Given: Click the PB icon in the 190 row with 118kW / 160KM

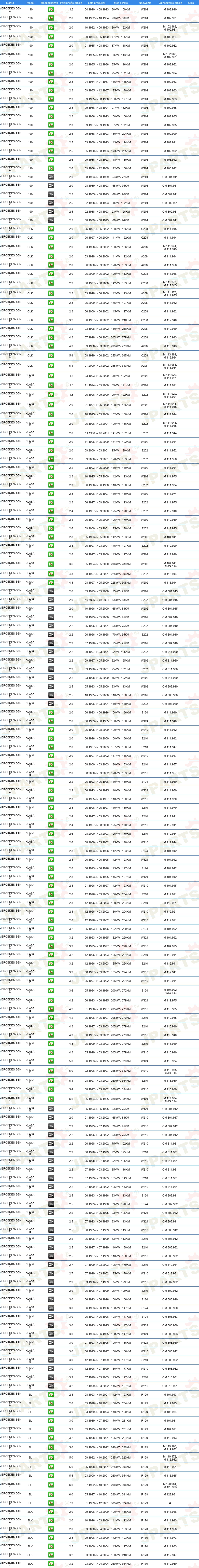Looking at the screenshot, I should [x=51, y=159].
